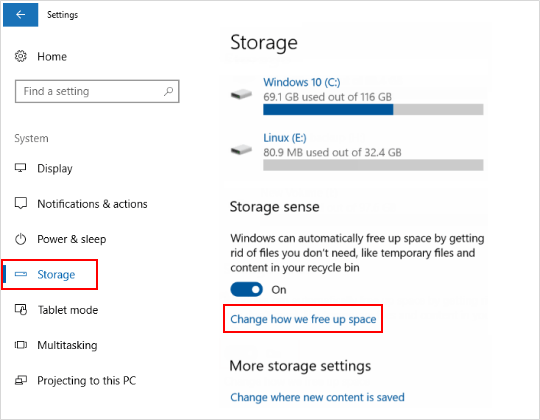This screenshot has width=540, height=420.
Task: Click the Tablet mode icon
Action: click(21, 309)
